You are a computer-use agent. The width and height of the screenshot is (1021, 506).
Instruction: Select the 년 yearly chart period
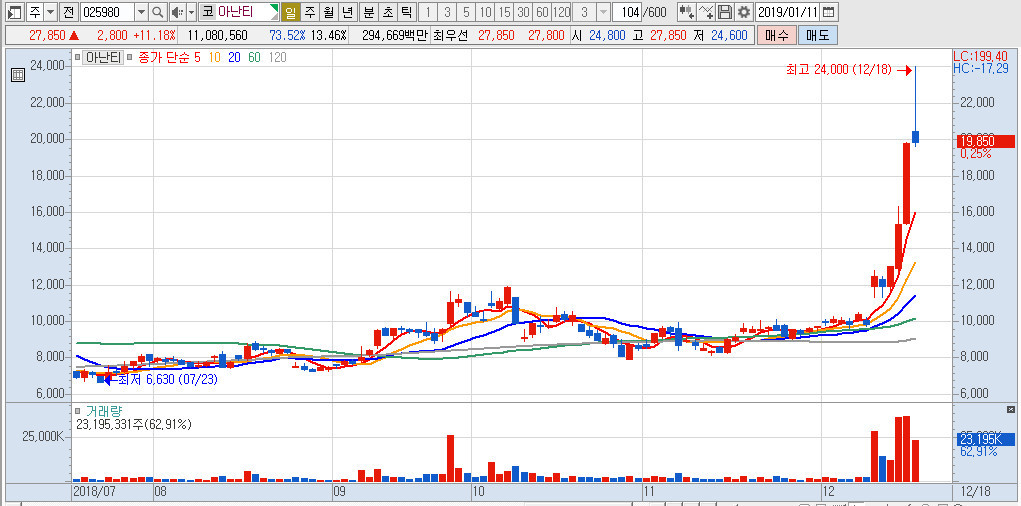coord(348,12)
